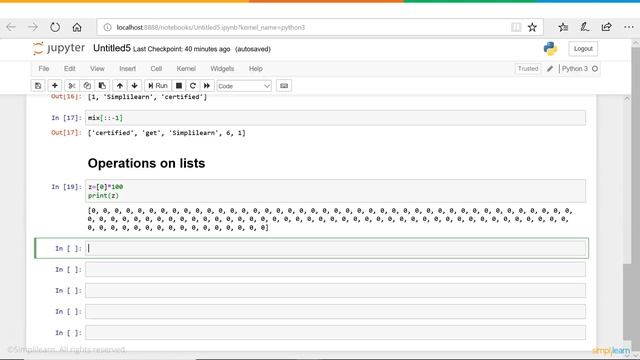640x360 pixels.
Task: Click the Trusted notebook button
Action: pos(528,69)
